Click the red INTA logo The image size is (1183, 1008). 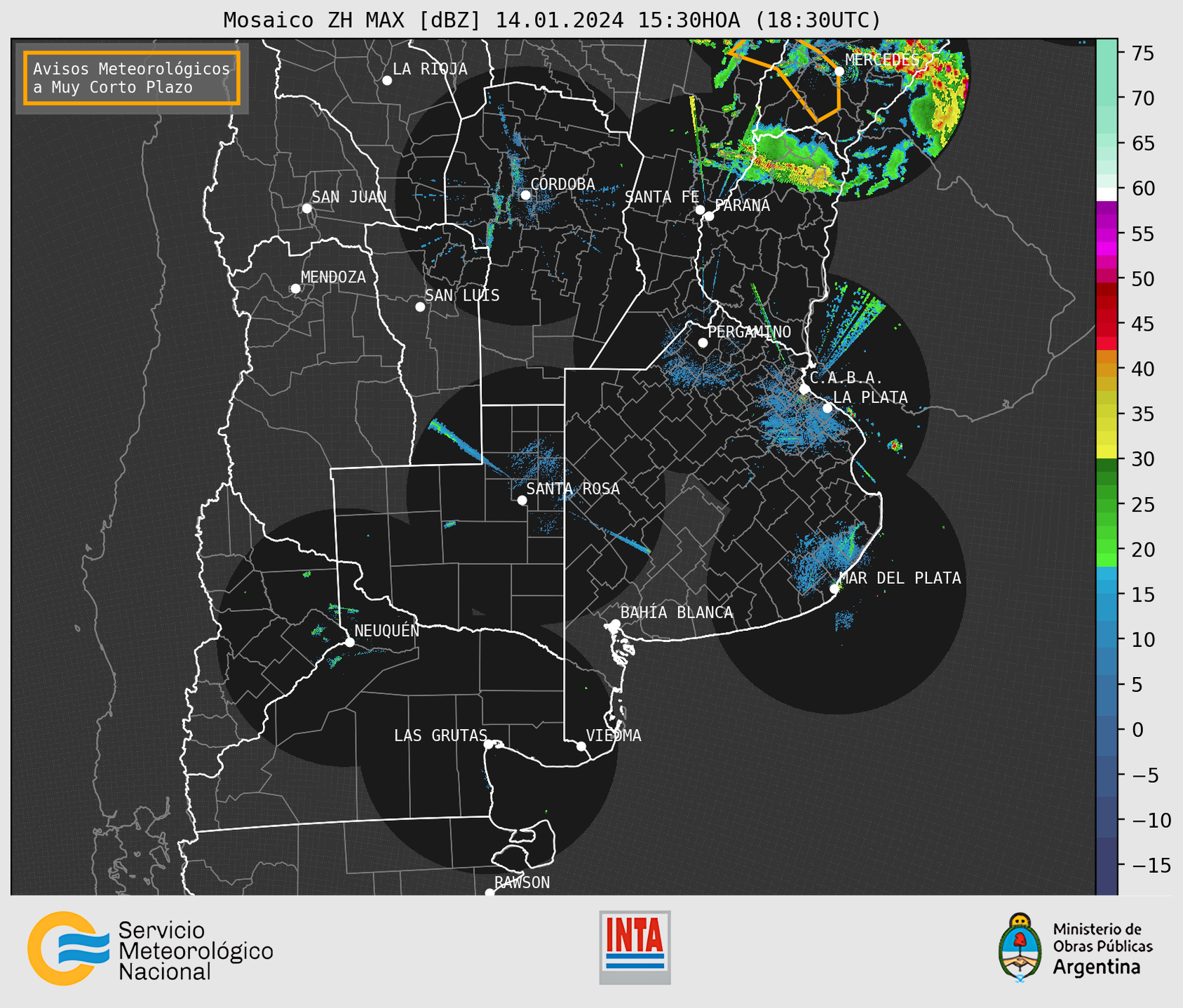(635, 947)
